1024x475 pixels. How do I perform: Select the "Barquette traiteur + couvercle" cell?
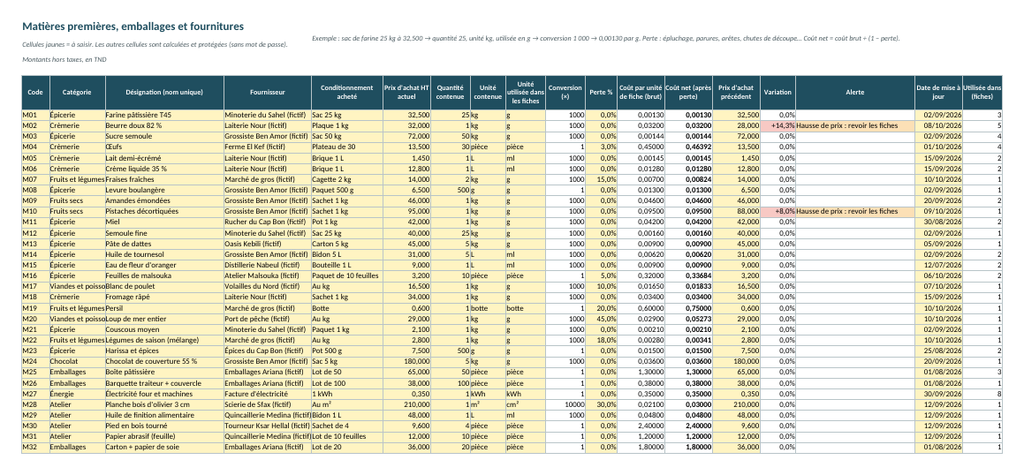pos(165,383)
